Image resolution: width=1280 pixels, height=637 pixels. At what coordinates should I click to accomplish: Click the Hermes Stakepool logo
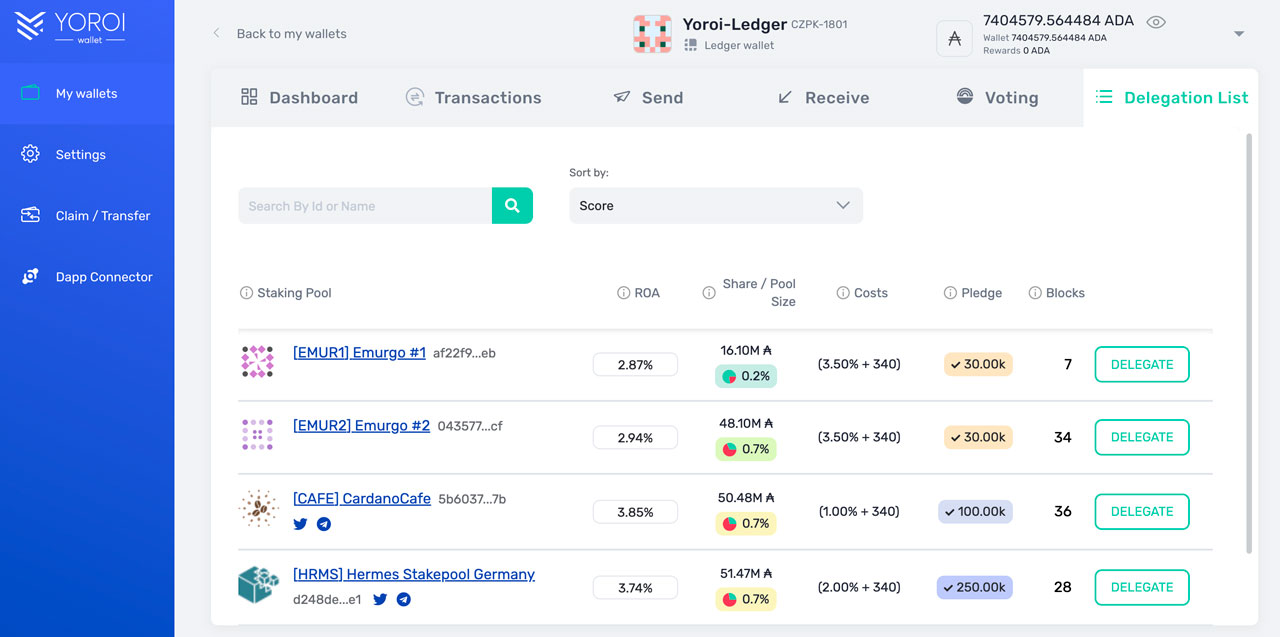[258, 585]
